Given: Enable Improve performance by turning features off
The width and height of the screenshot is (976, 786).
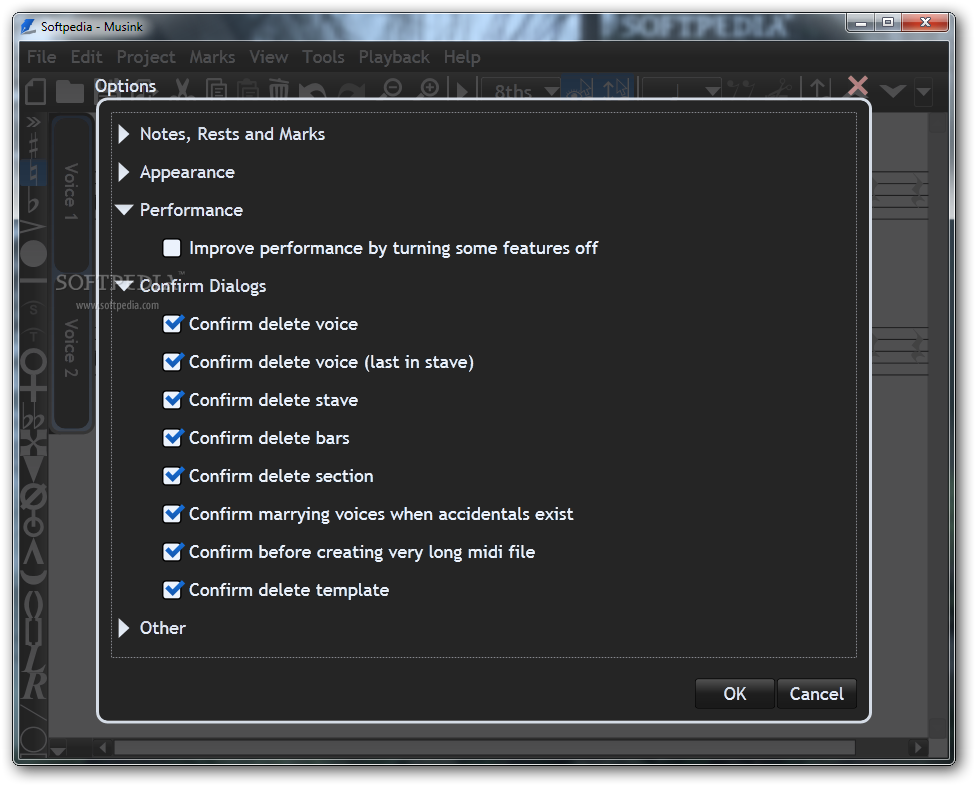Looking at the screenshot, I should [172, 248].
